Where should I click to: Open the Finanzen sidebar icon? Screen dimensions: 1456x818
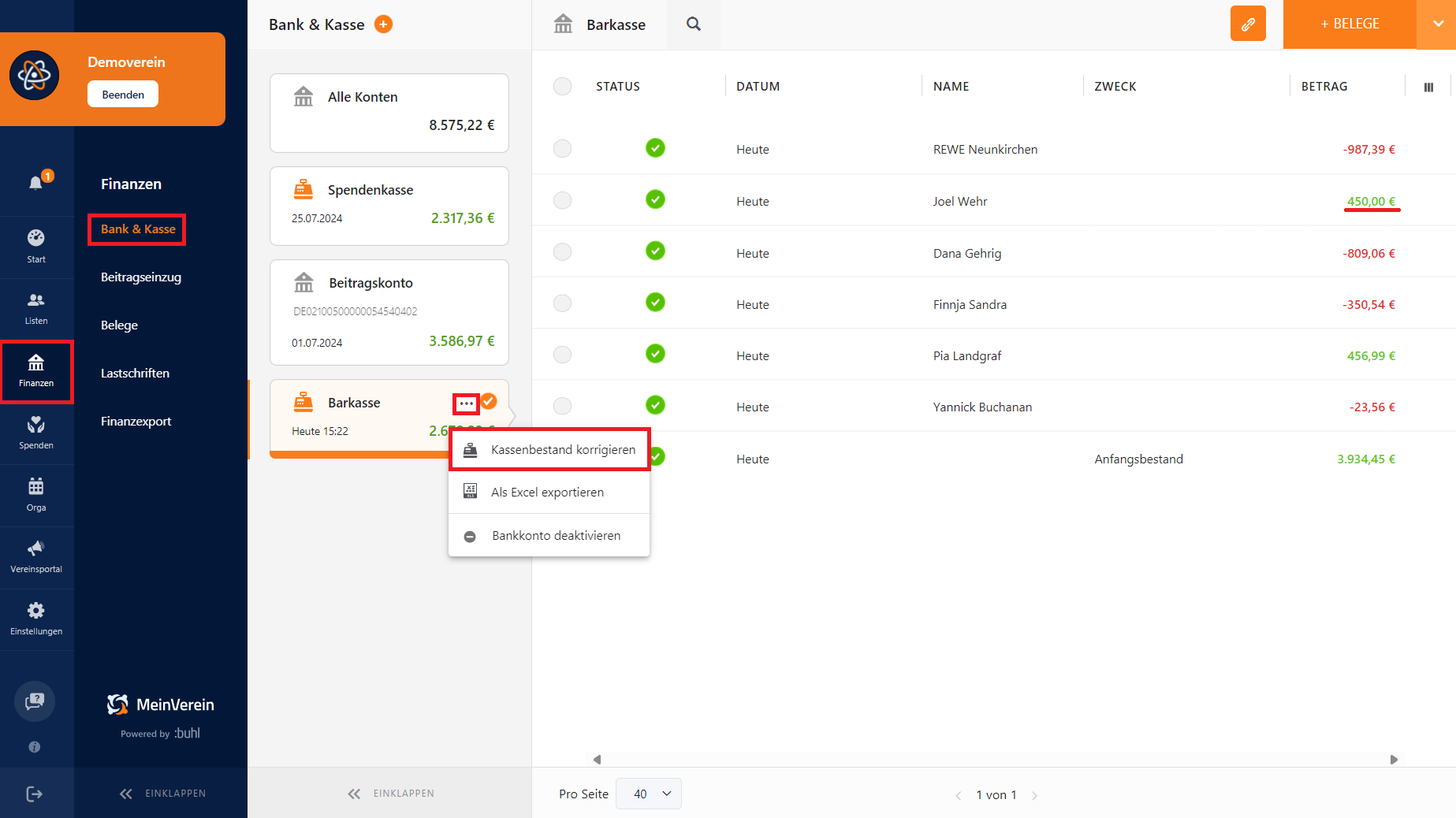coord(36,363)
